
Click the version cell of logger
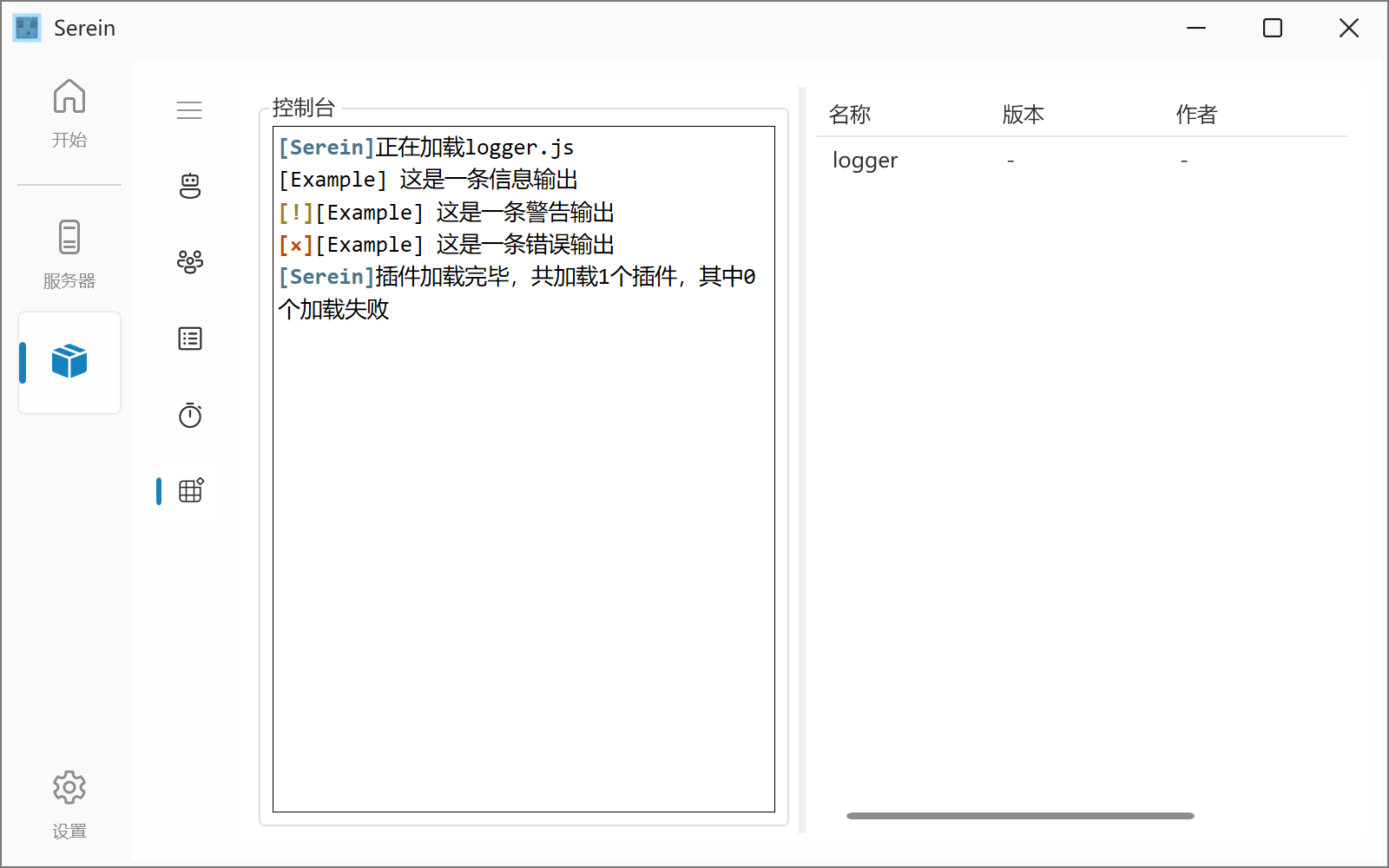(x=1010, y=161)
